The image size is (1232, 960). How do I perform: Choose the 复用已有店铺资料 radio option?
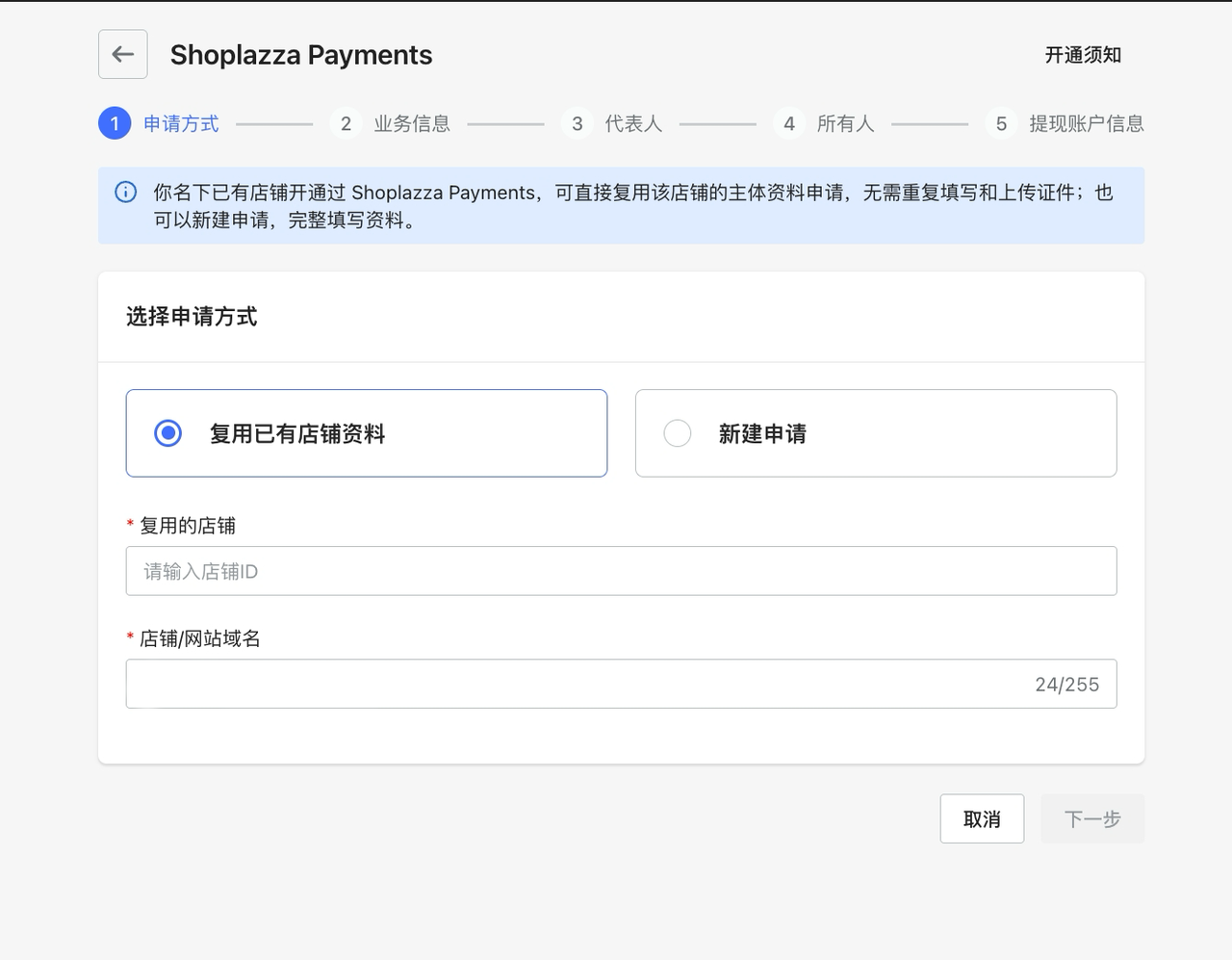(367, 433)
